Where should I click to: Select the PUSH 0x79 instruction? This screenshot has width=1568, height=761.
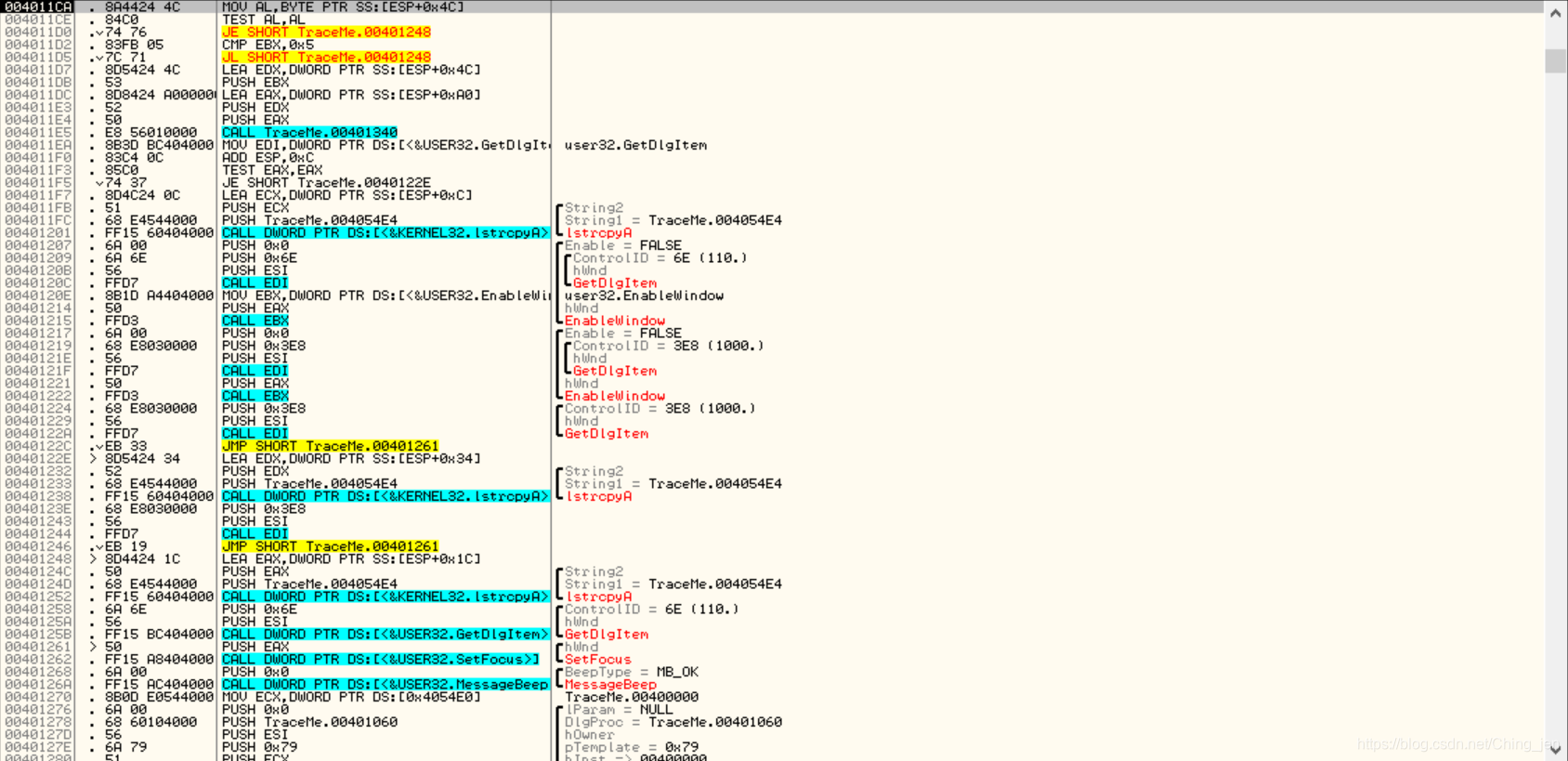(x=259, y=747)
